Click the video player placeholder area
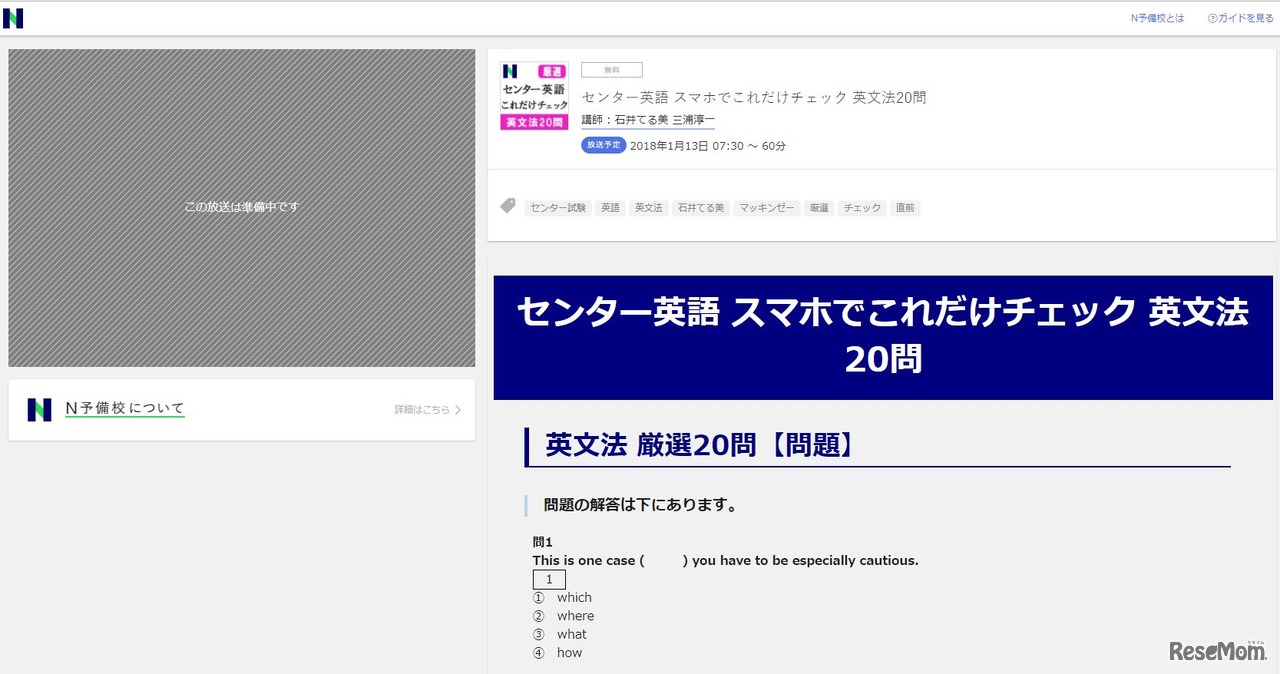 tap(242, 207)
